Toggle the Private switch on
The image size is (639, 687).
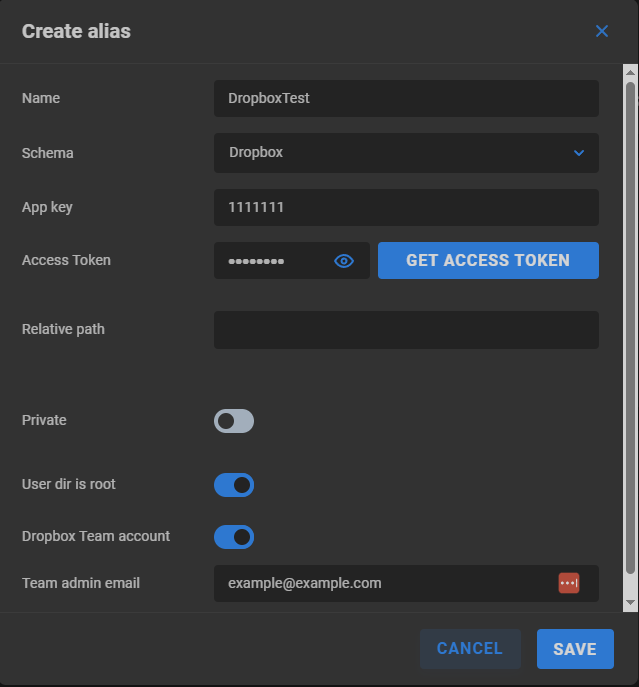(x=234, y=421)
